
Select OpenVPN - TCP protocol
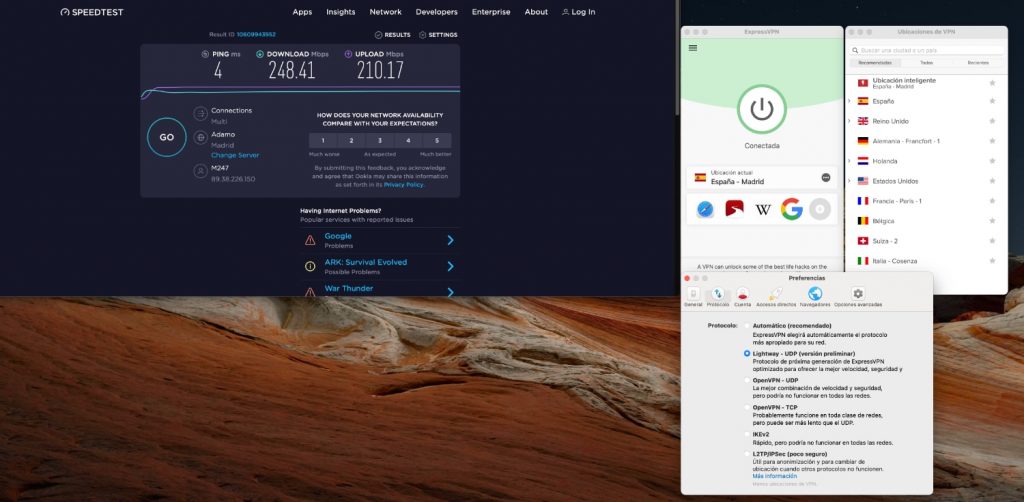pyautogui.click(x=747, y=407)
